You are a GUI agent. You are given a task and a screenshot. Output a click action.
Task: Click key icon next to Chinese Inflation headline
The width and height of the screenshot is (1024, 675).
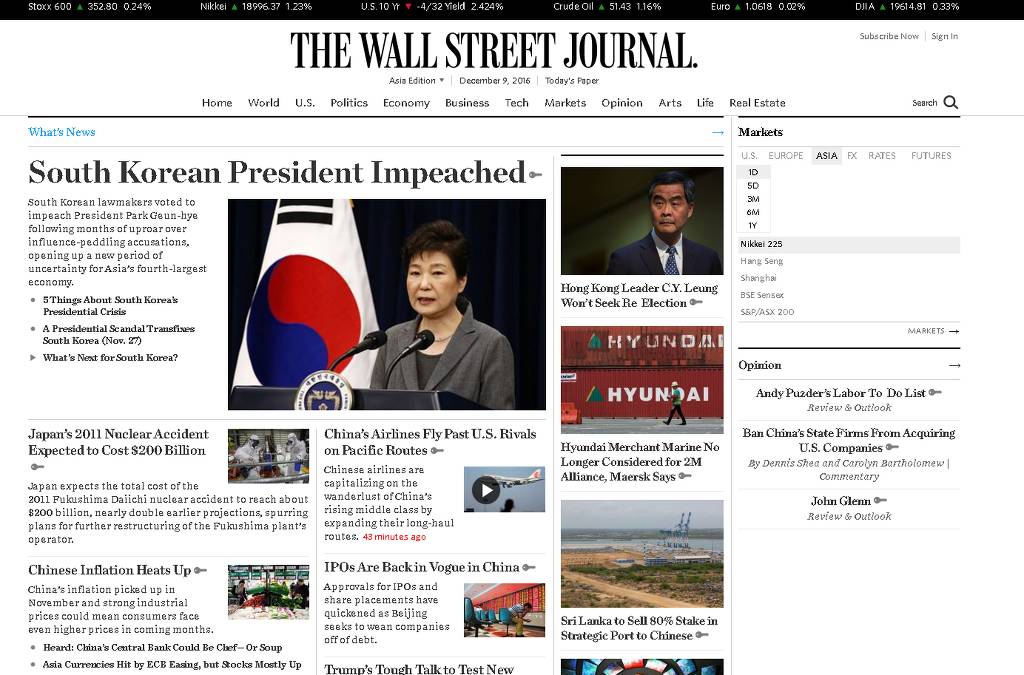[x=200, y=571]
